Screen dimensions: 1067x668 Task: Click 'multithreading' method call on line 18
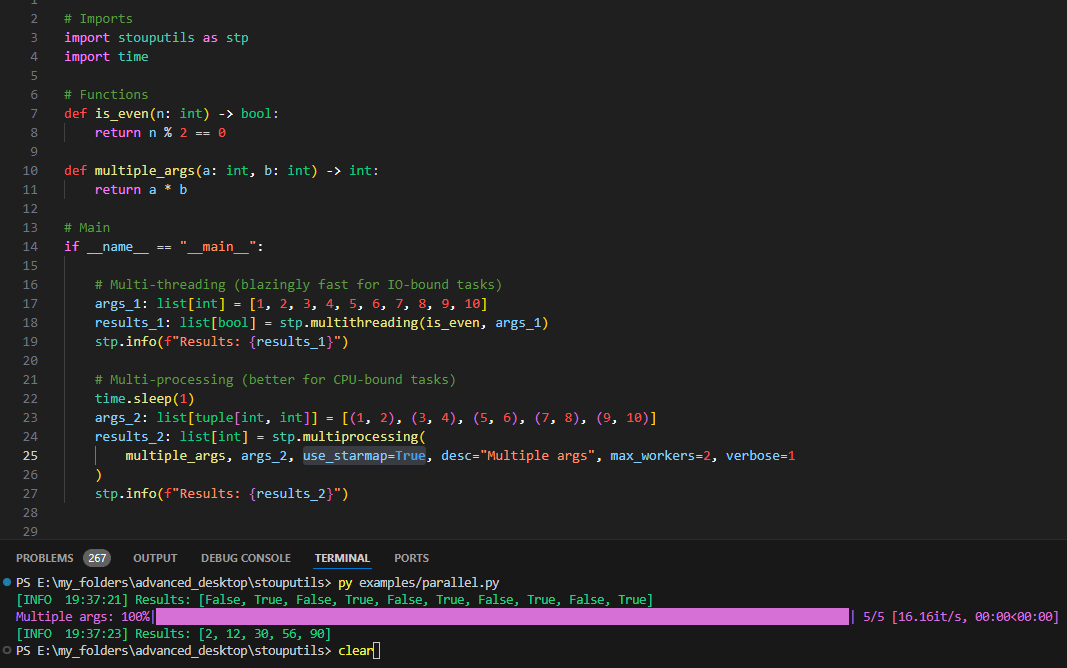pos(364,322)
